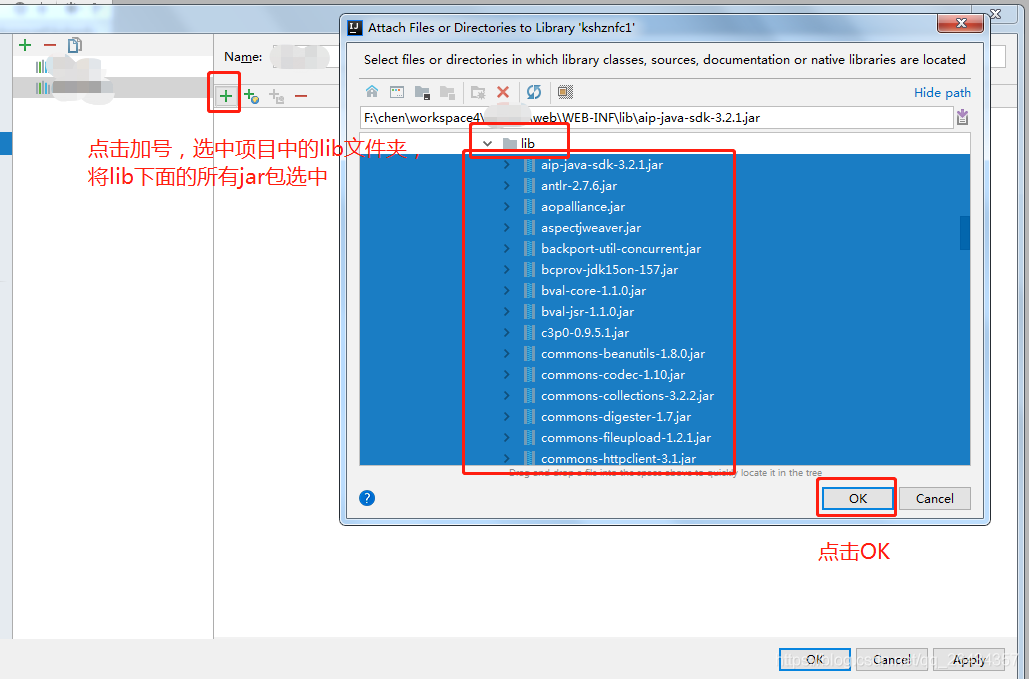
Task: Copy selected library icon in left panel
Action: pyautogui.click(x=75, y=45)
